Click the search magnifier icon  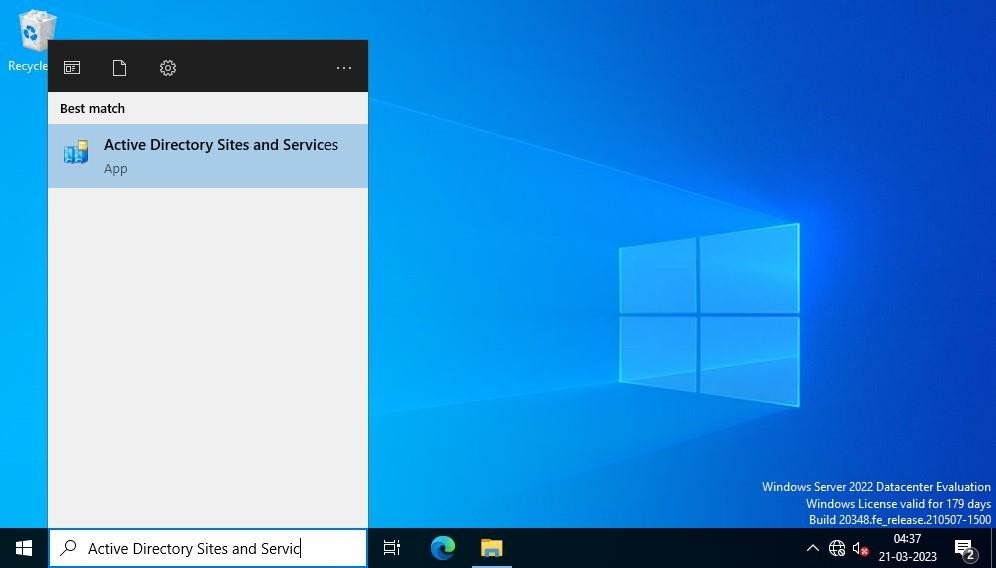pyautogui.click(x=68, y=548)
